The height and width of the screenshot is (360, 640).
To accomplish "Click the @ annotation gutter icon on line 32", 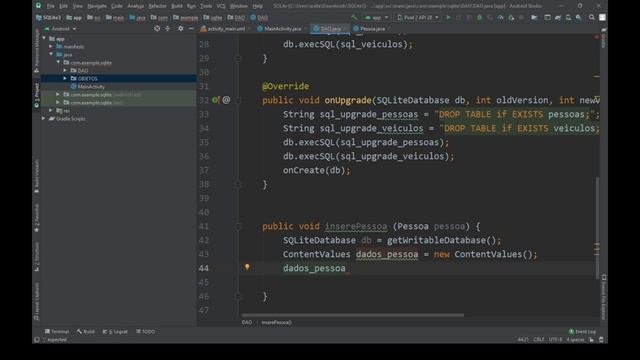I will point(227,100).
